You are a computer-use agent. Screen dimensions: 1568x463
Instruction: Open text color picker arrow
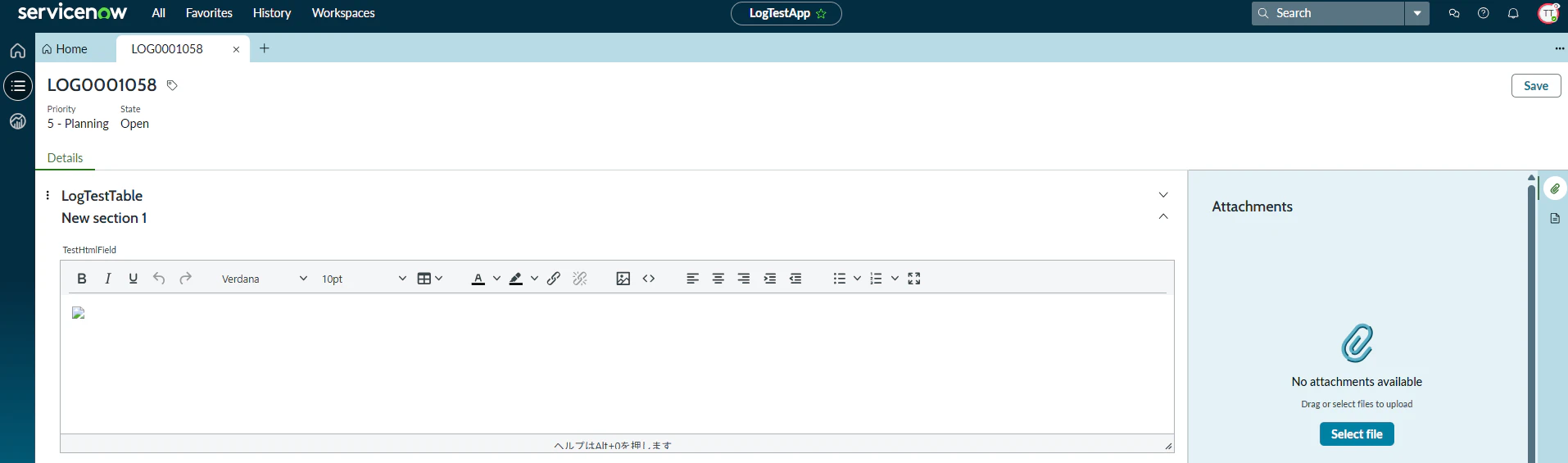[496, 279]
